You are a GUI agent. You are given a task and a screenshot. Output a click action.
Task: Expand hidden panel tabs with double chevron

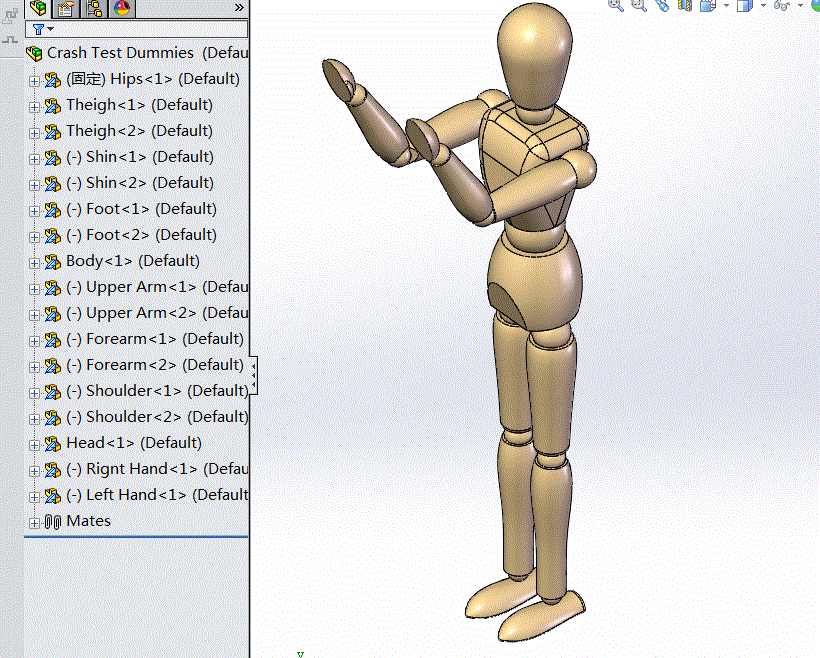coord(239,8)
